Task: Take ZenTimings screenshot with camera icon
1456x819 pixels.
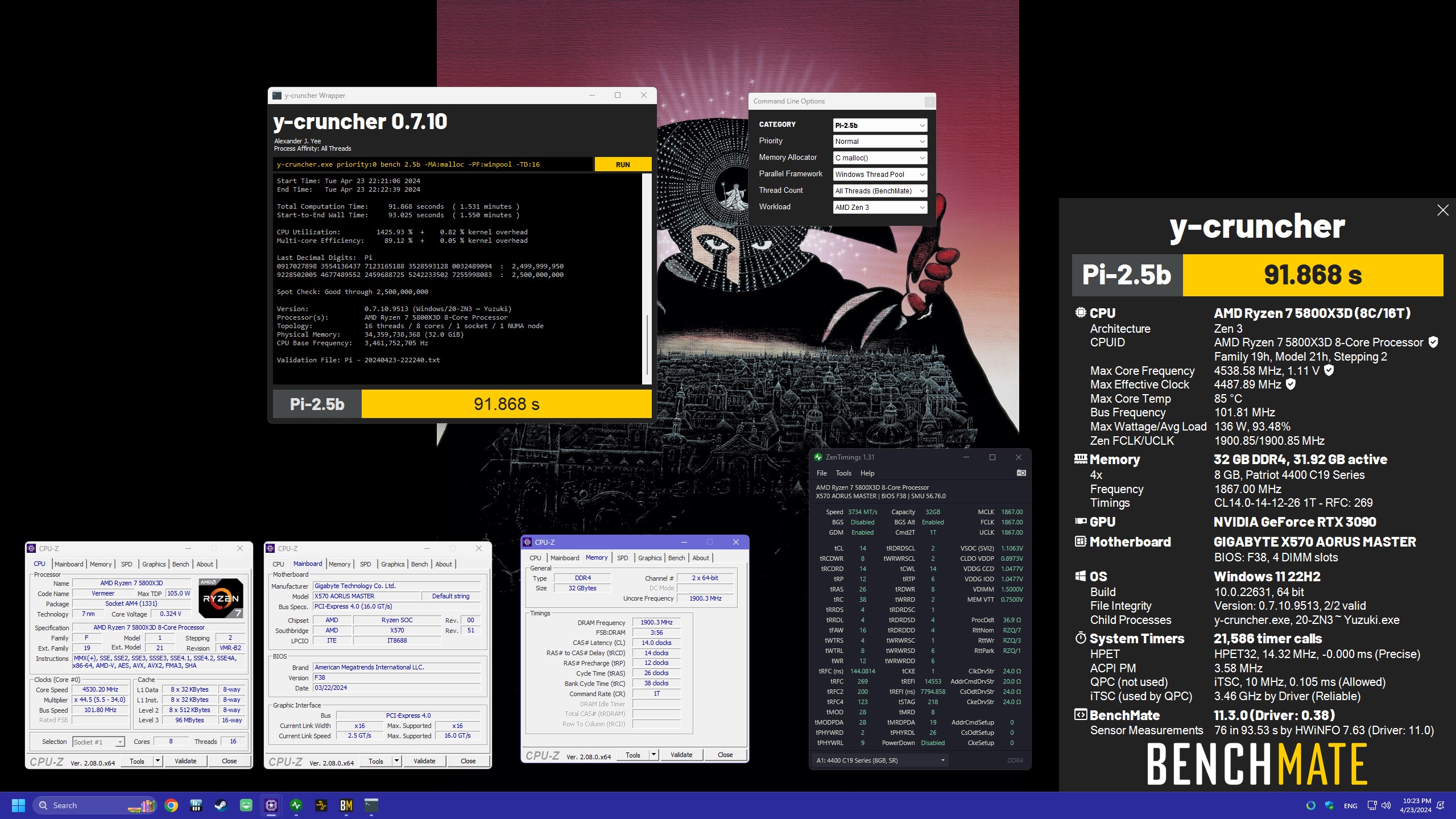Action: point(1021,473)
